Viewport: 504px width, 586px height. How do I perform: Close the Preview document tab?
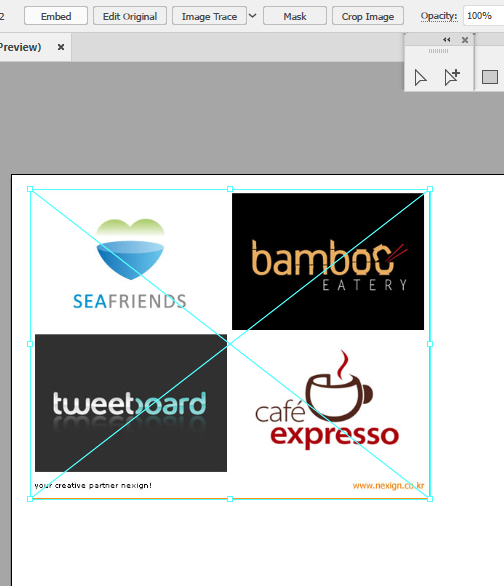coord(61,47)
